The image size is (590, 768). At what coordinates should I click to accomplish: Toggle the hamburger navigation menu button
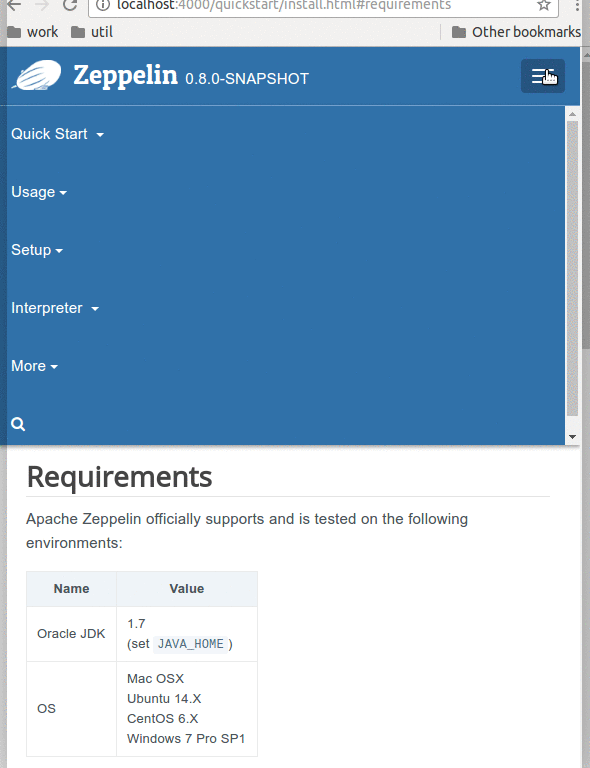(543, 76)
